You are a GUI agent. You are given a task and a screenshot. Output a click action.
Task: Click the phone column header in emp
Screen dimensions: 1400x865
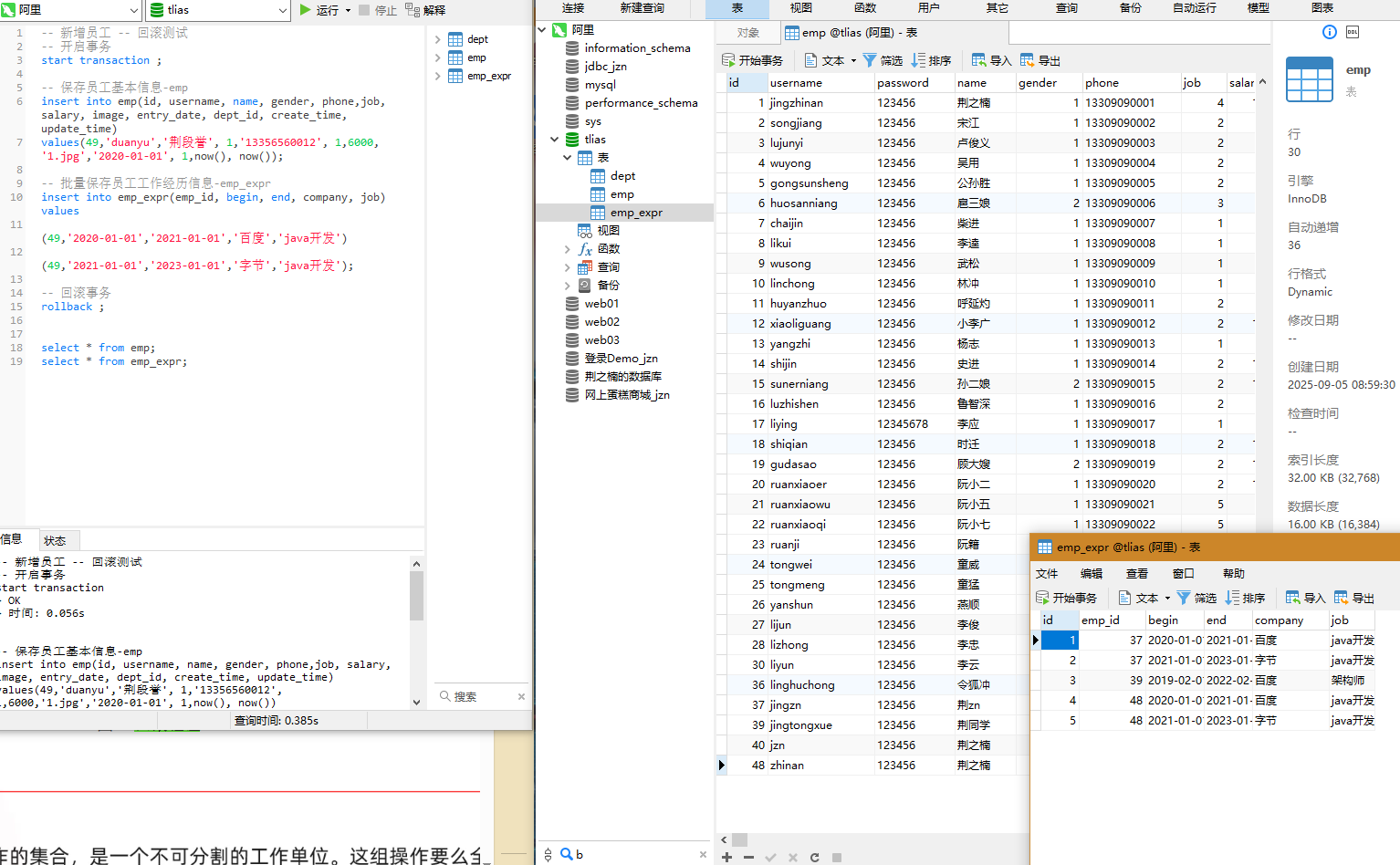[x=1131, y=83]
